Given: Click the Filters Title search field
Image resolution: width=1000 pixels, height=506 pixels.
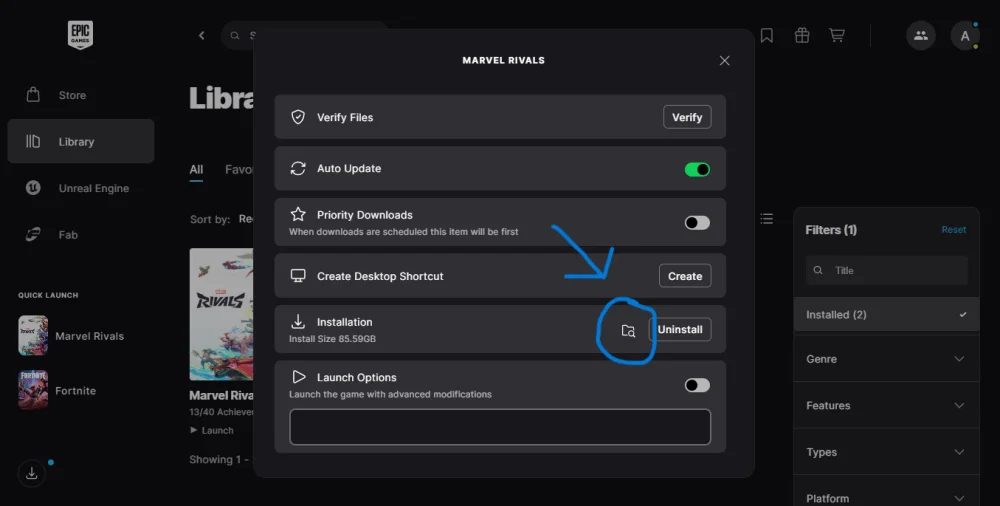Looking at the screenshot, I should [x=886, y=271].
